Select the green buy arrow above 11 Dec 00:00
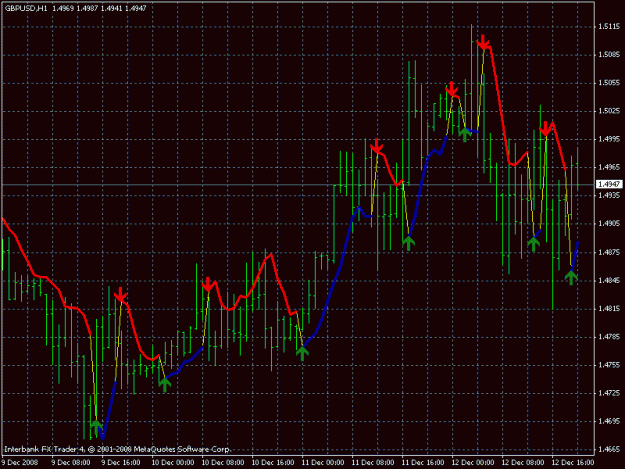The image size is (625, 469). [302, 353]
